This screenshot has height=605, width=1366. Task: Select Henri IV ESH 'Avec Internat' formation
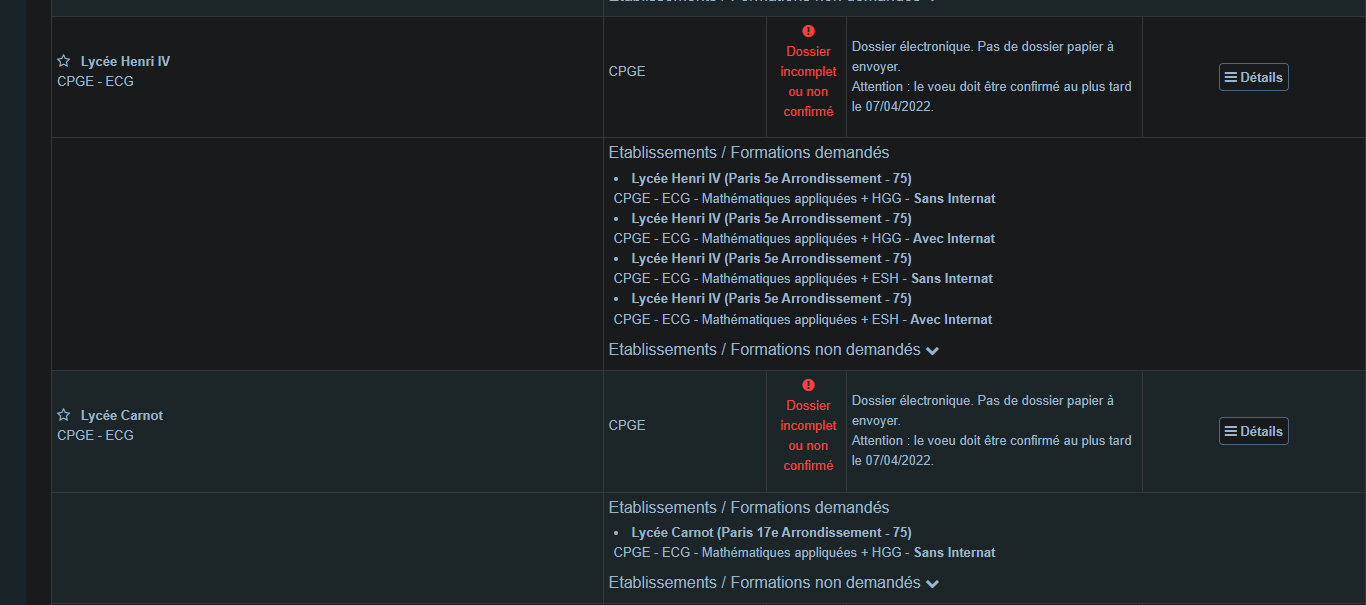(x=802, y=320)
